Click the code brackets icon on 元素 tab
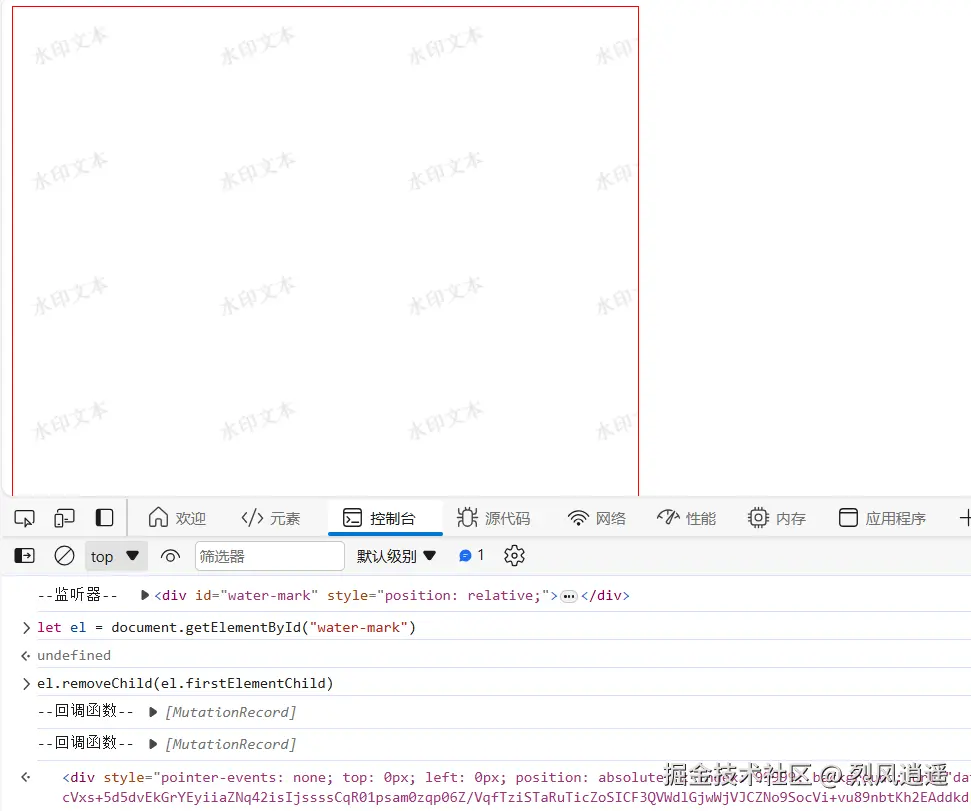Image resolution: width=971 pixels, height=811 pixels. [252, 517]
